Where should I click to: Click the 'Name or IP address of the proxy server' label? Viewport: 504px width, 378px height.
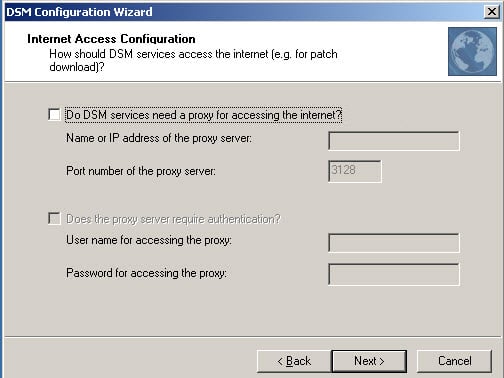click(x=159, y=138)
